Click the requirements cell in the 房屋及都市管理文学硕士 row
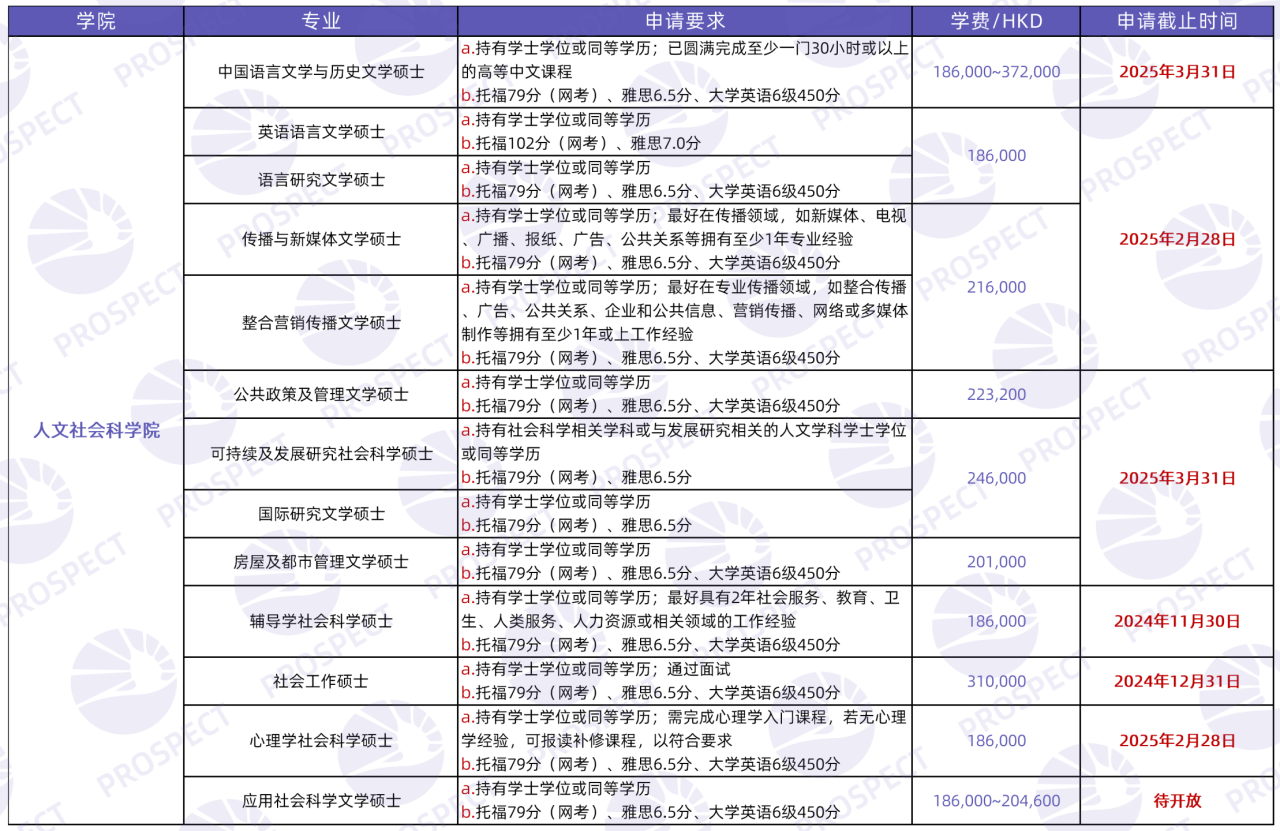 pyautogui.click(x=685, y=562)
